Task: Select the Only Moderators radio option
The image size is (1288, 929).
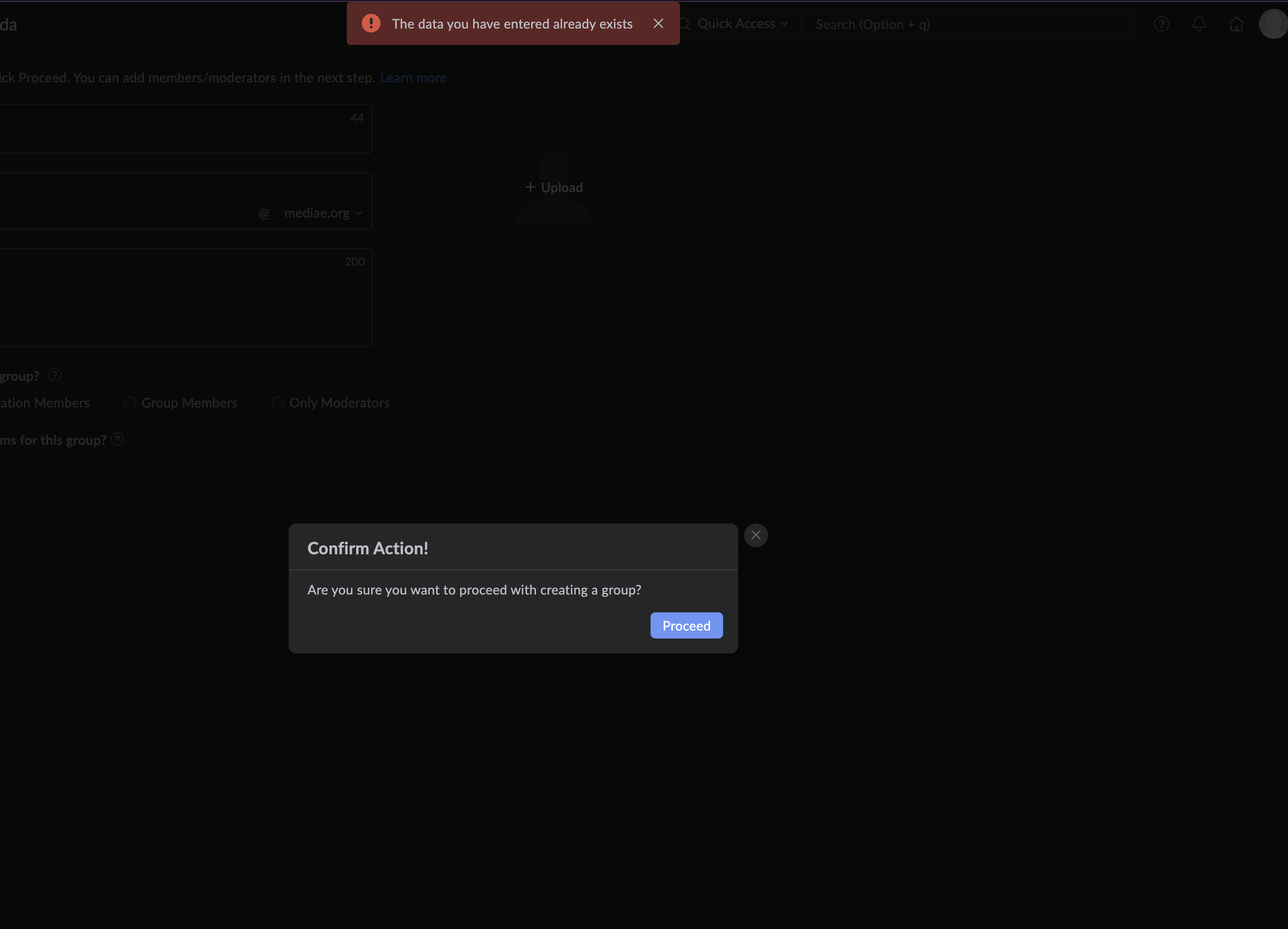Action: coord(278,403)
